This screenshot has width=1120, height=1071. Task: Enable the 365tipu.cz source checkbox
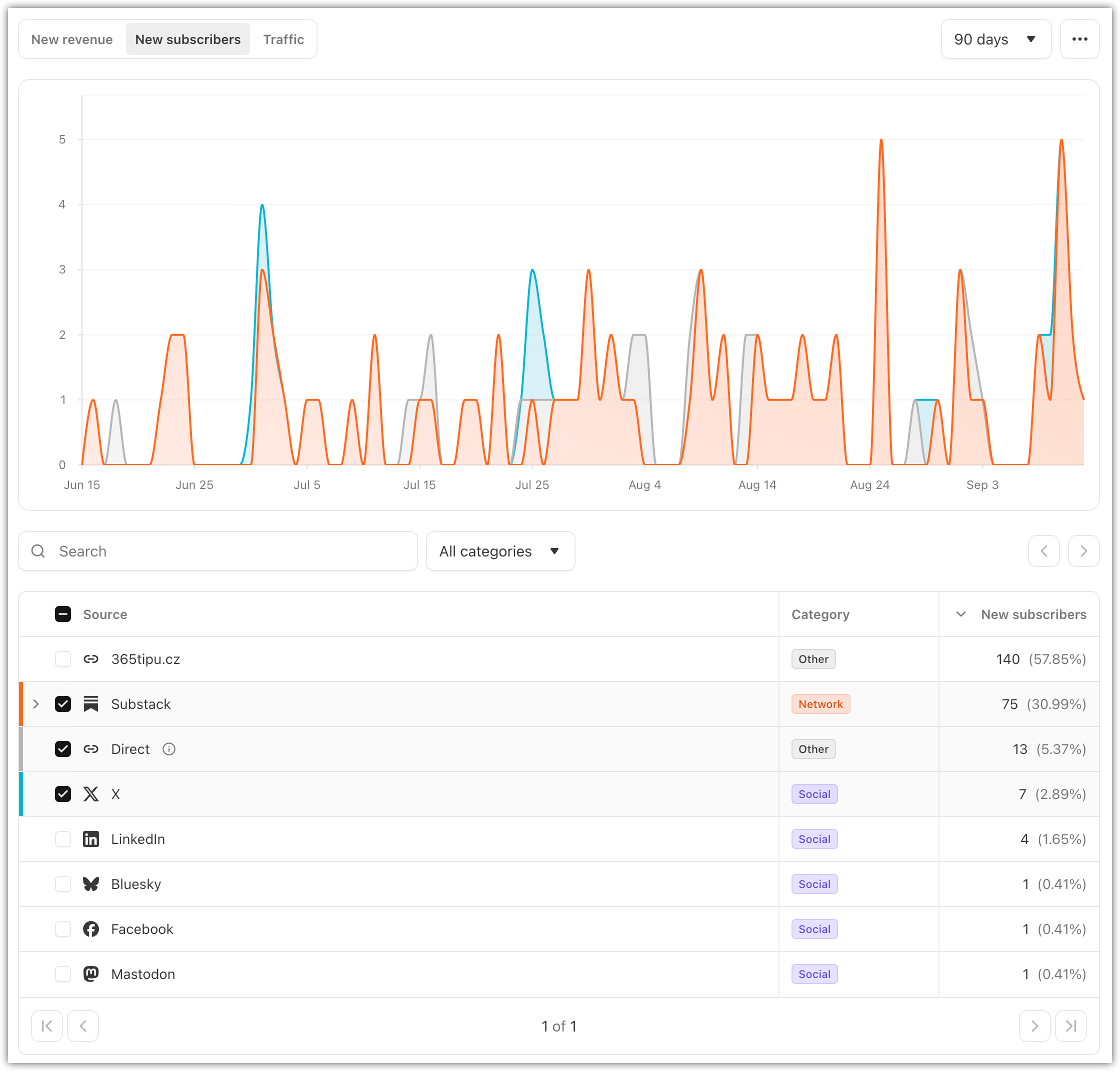pos(63,659)
